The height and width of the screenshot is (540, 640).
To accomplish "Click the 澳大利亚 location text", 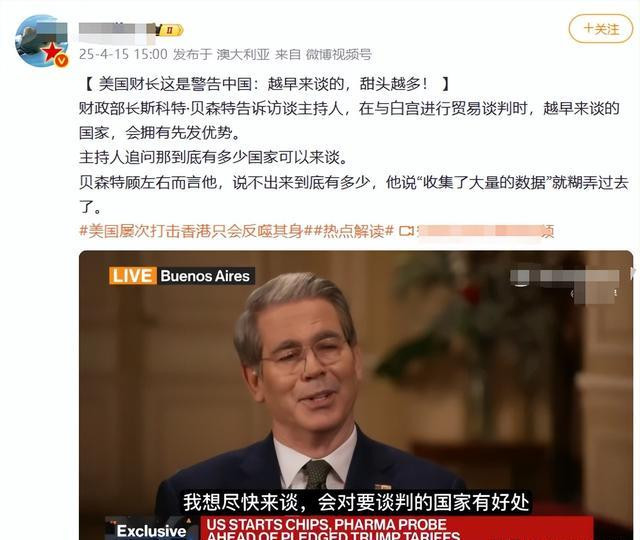I will point(243,54).
